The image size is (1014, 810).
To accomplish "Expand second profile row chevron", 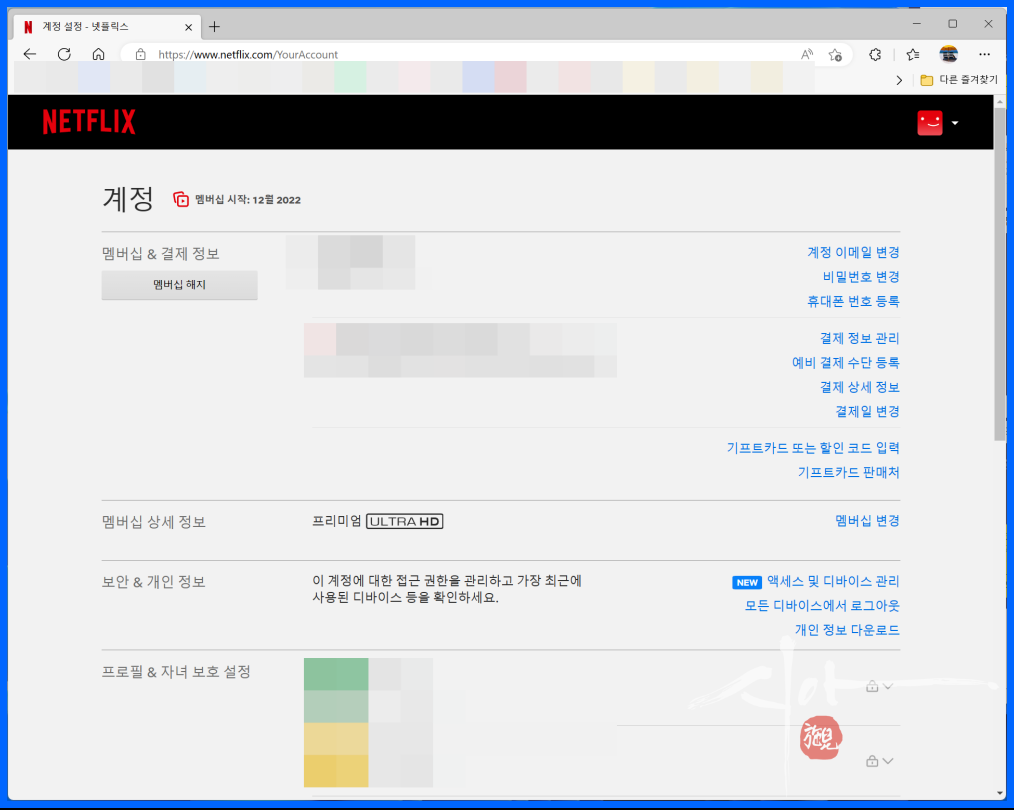I will click(888, 762).
